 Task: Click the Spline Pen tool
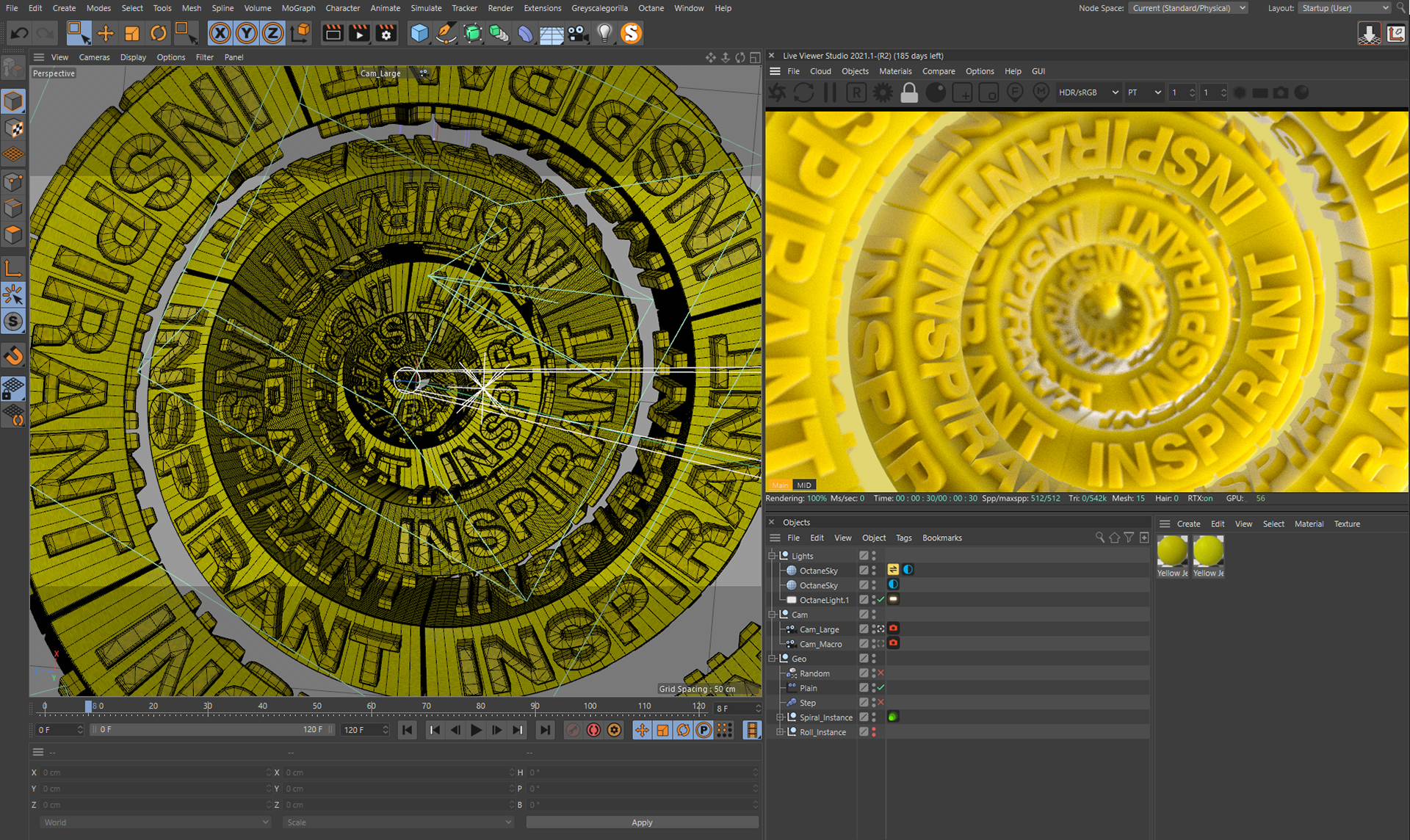[x=445, y=33]
